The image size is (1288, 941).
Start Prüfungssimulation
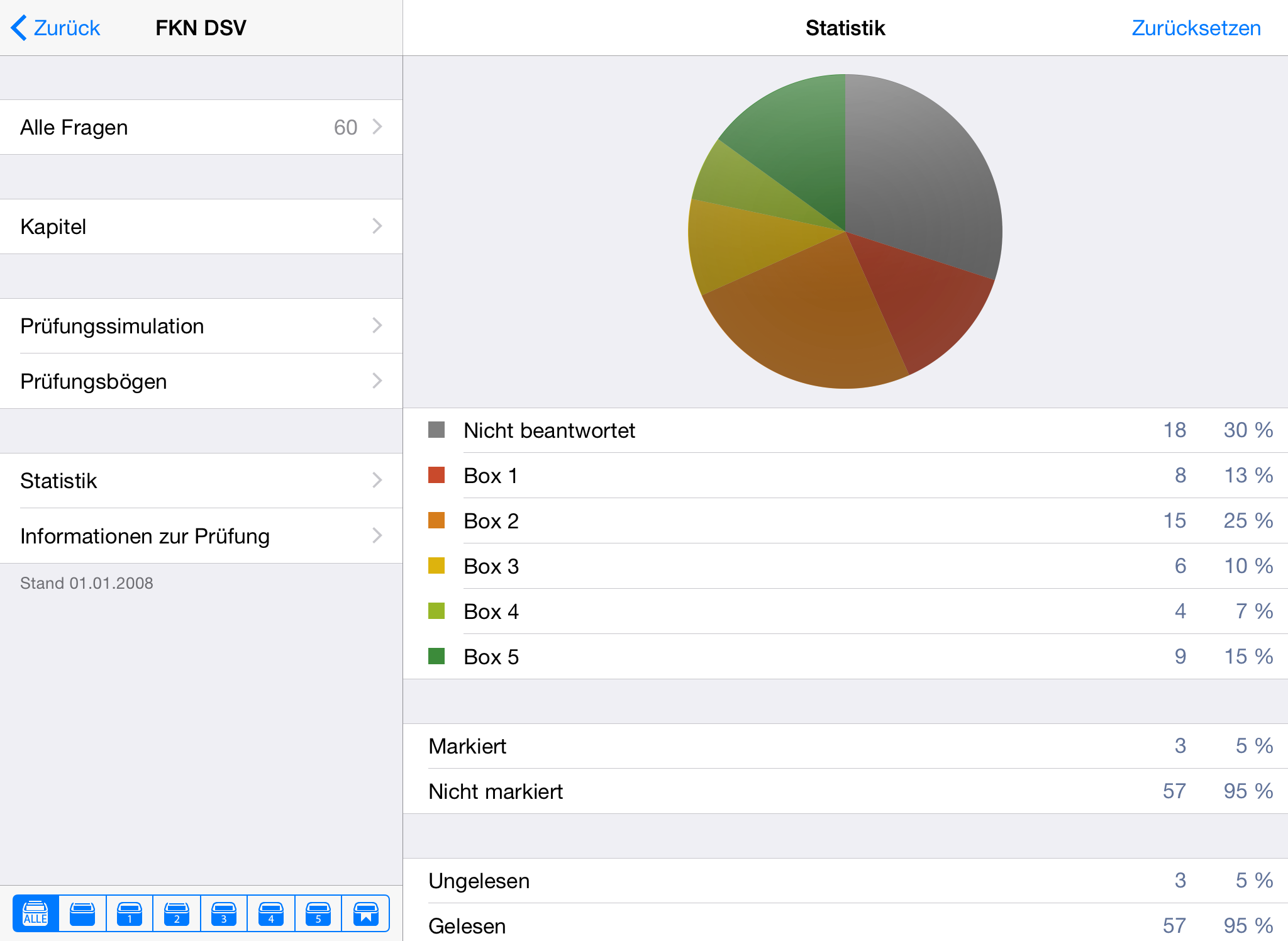[201, 326]
